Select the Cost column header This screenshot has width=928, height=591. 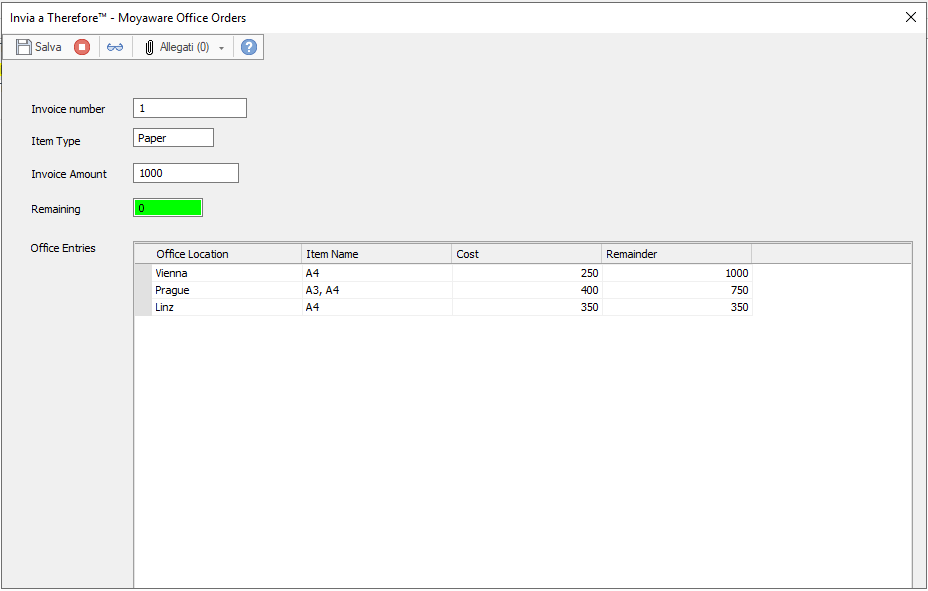(x=525, y=253)
